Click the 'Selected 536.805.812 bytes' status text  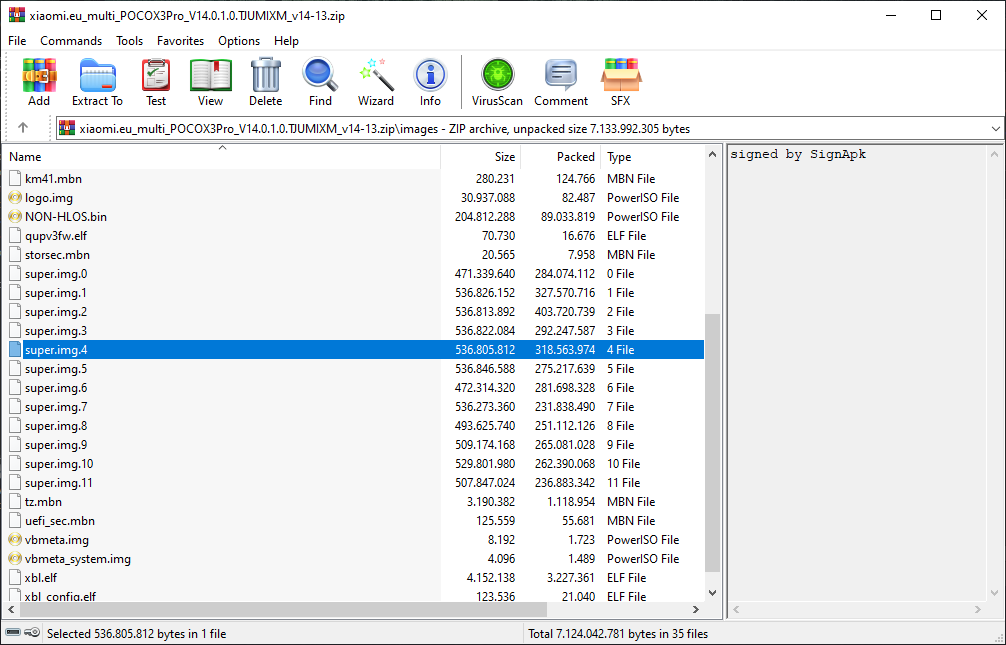click(137, 633)
